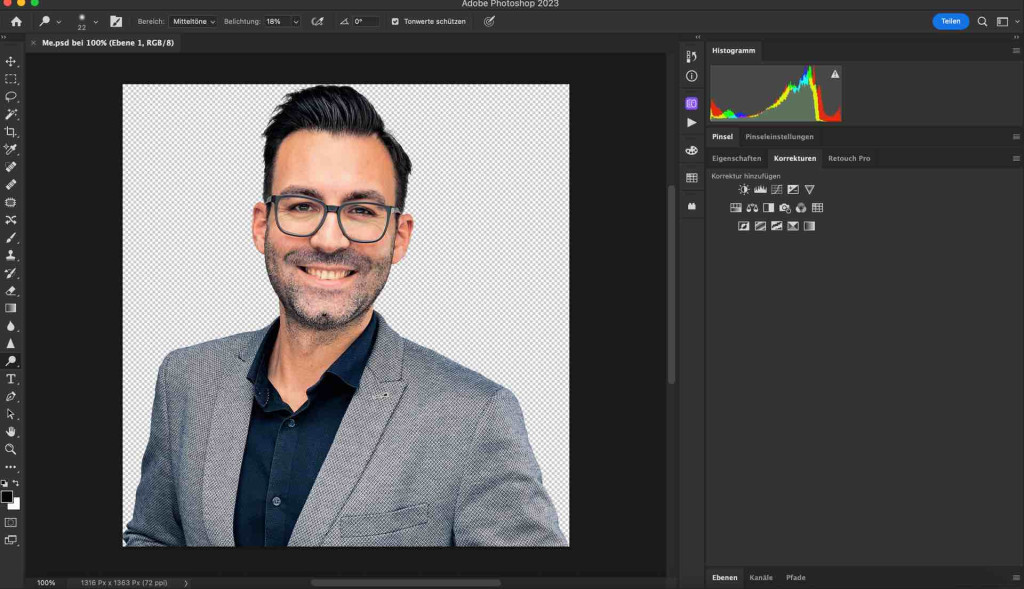1024x589 pixels.
Task: Click the foreground color swatch
Action: pos(7,497)
